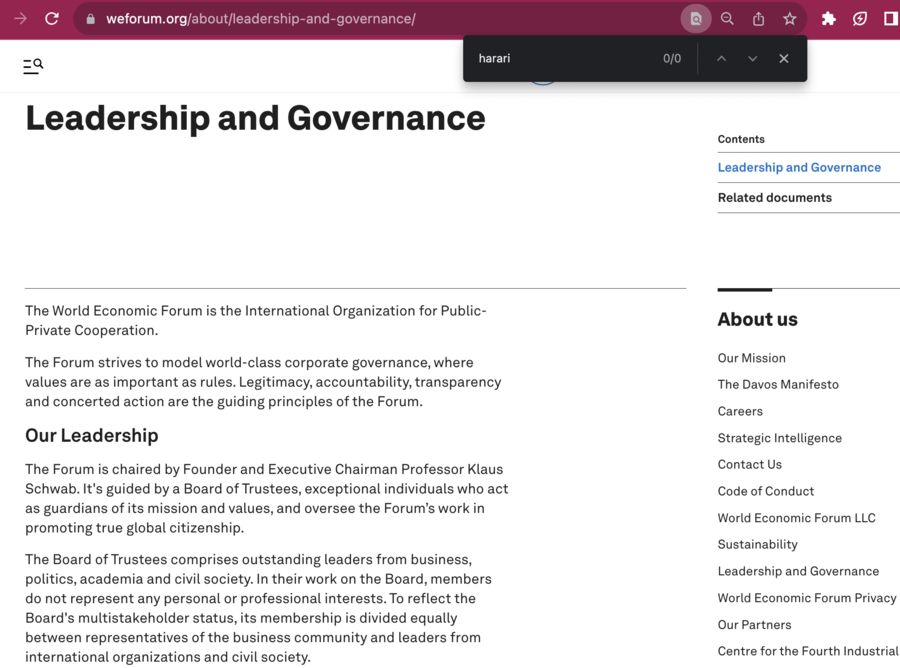Go to the Code of Conduct page

tap(765, 491)
